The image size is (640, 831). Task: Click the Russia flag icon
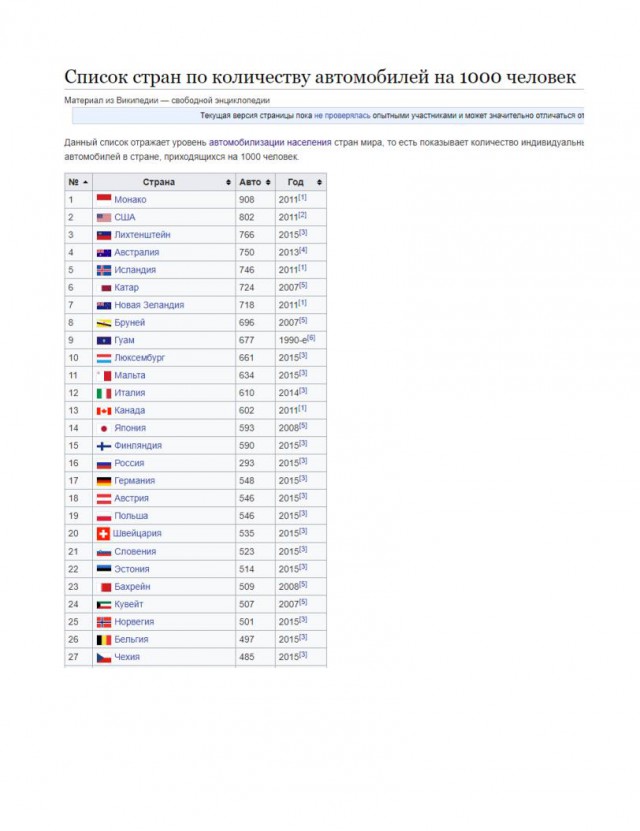tap(104, 464)
